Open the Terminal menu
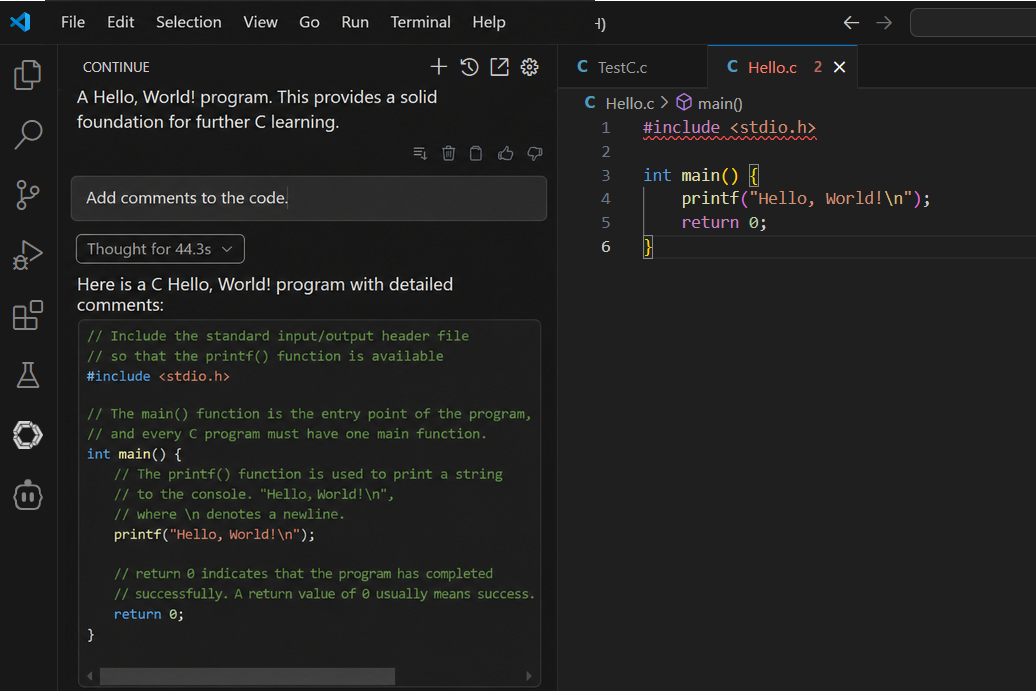The image size is (1036, 691). (420, 22)
